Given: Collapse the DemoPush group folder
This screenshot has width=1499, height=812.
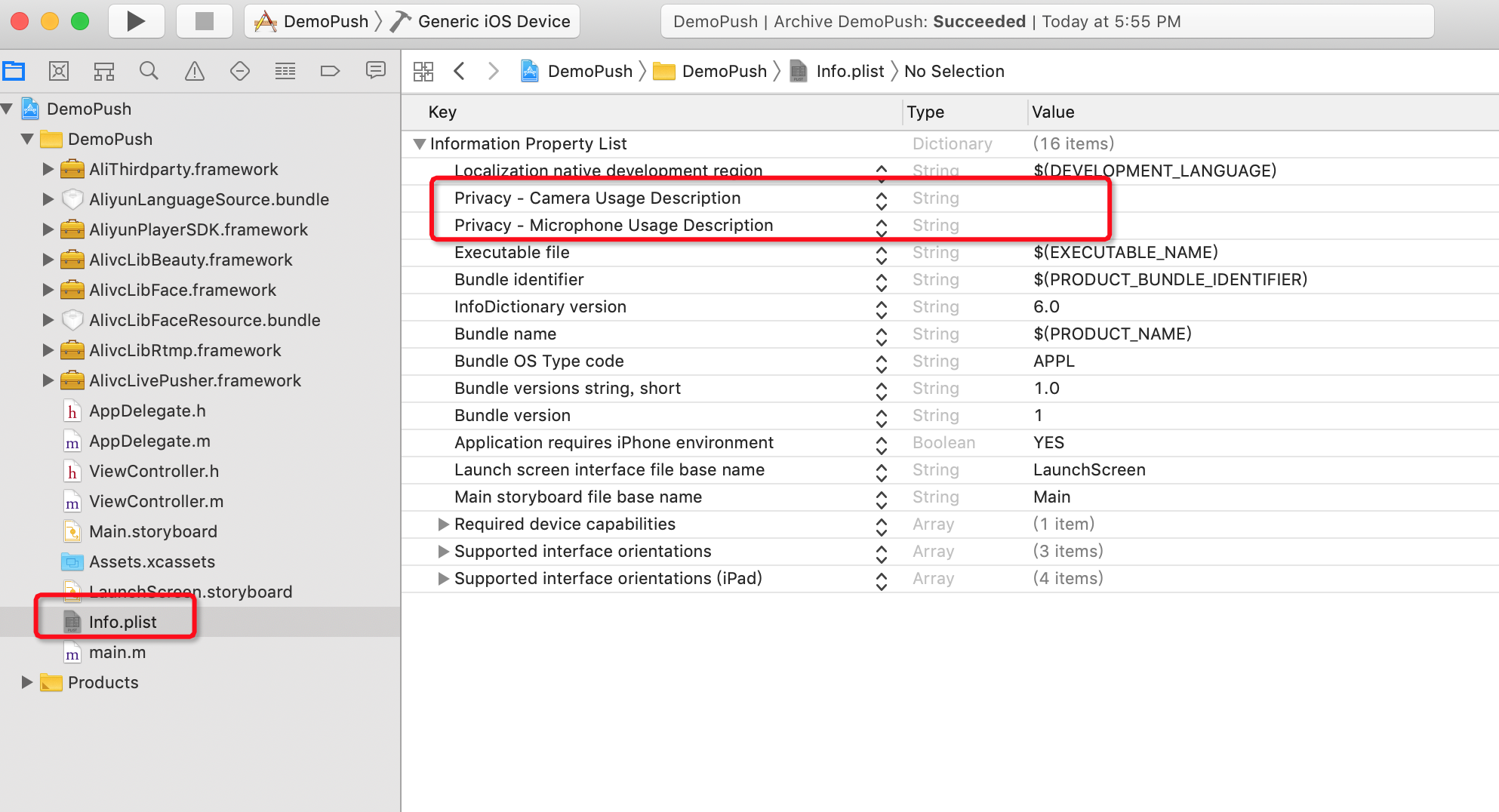Looking at the screenshot, I should pos(28,139).
